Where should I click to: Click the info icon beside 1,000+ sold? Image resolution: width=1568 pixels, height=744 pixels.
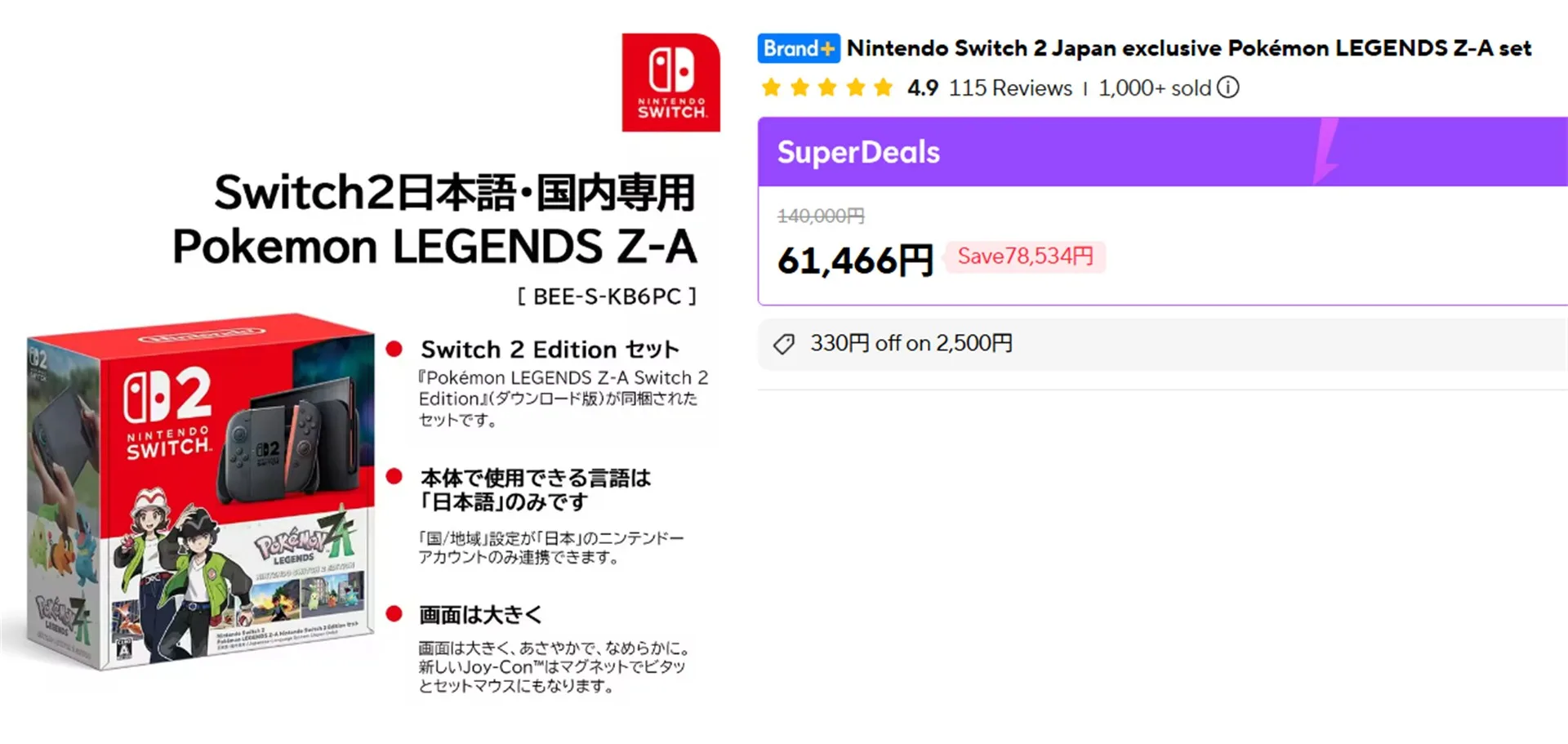point(1227,87)
